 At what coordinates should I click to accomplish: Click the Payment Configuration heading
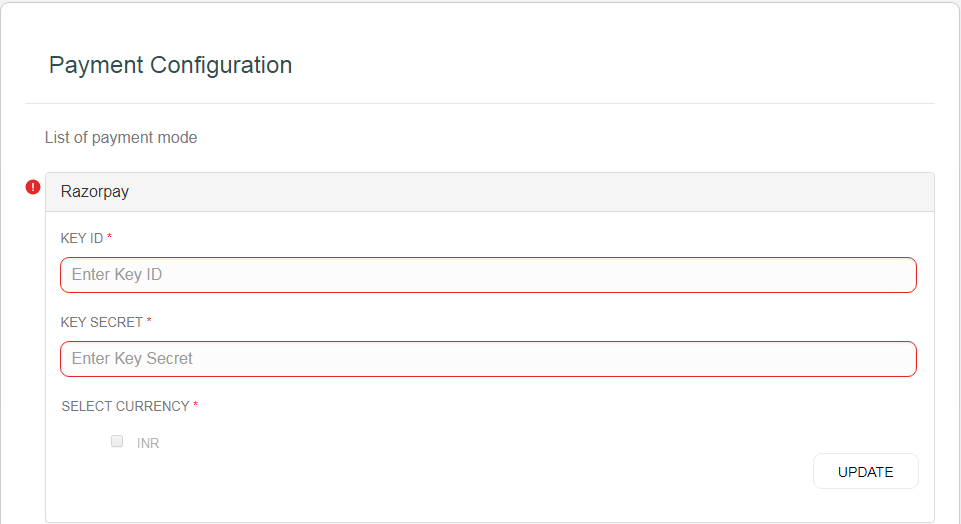click(170, 65)
